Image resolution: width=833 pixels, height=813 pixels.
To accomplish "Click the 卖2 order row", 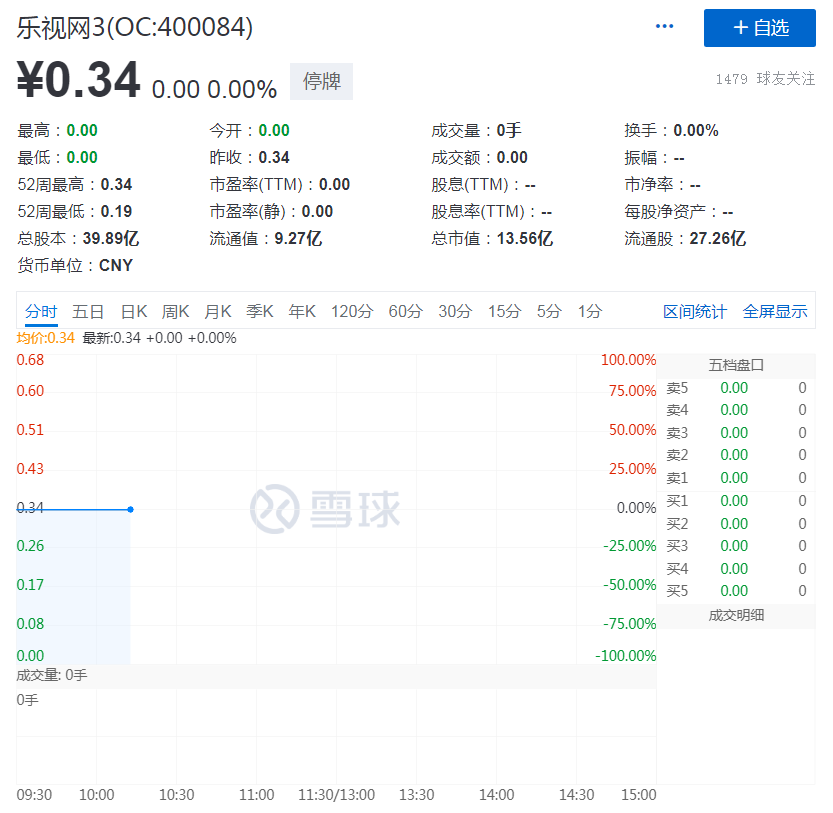I will pos(736,455).
